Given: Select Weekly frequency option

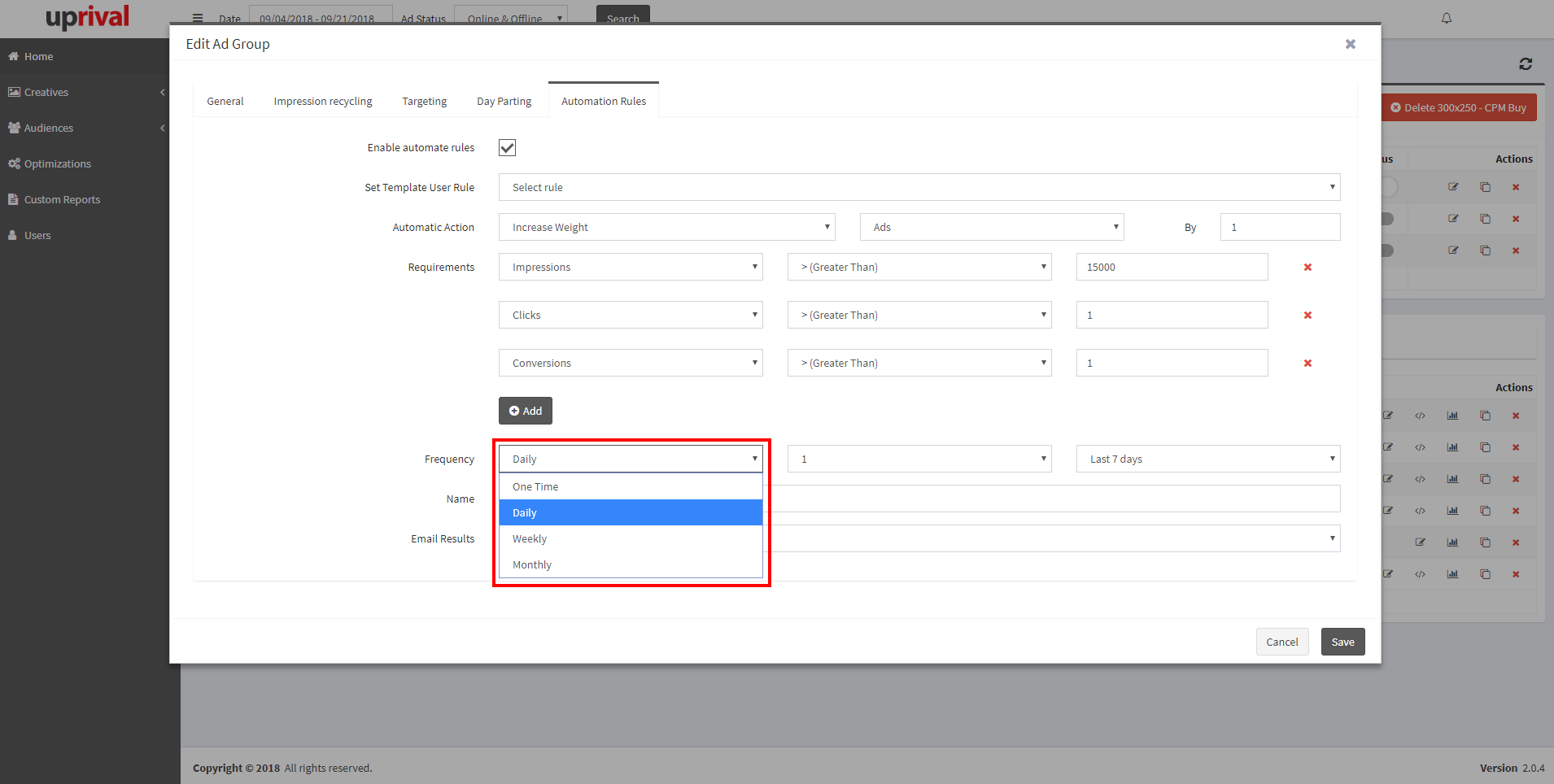Looking at the screenshot, I should [631, 538].
